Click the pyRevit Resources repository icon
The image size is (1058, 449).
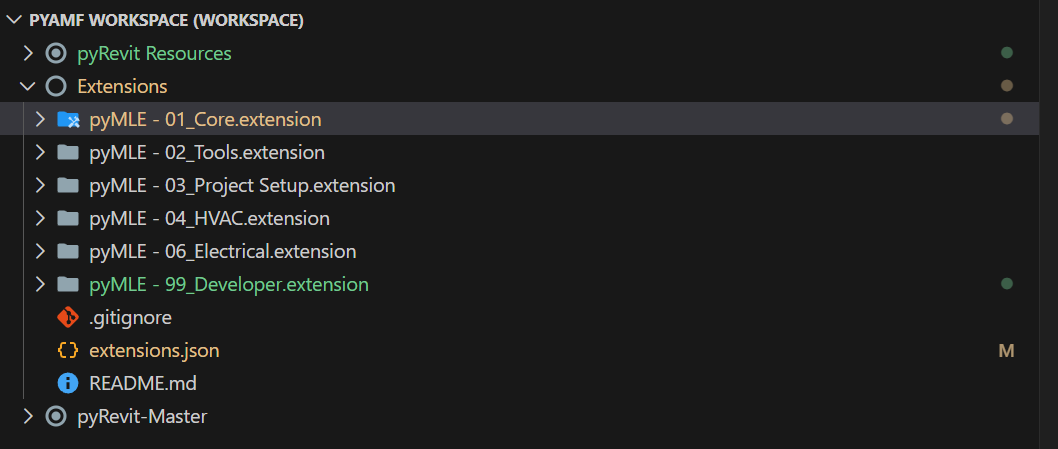56,53
